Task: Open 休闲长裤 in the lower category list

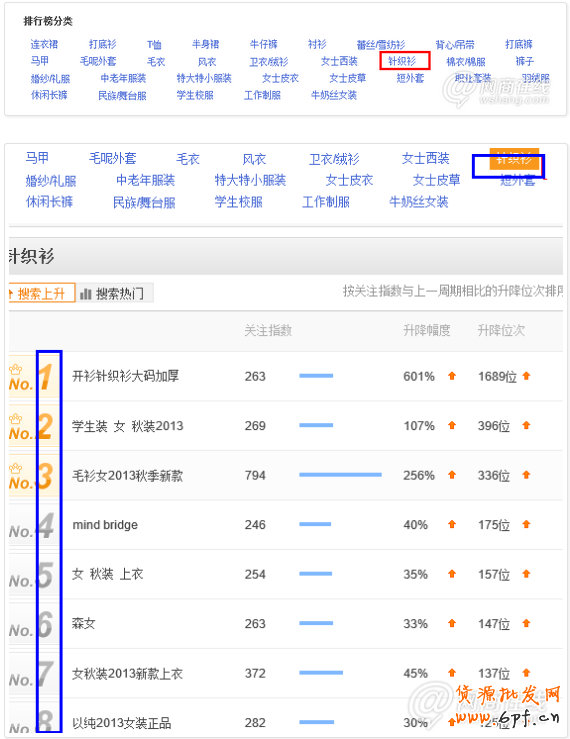Action: pyautogui.click(x=50, y=202)
